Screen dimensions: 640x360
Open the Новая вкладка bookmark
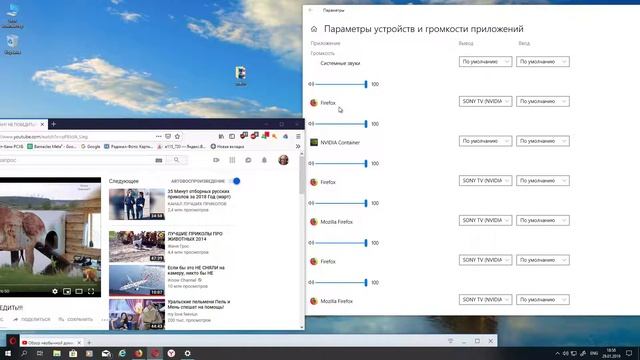227,146
